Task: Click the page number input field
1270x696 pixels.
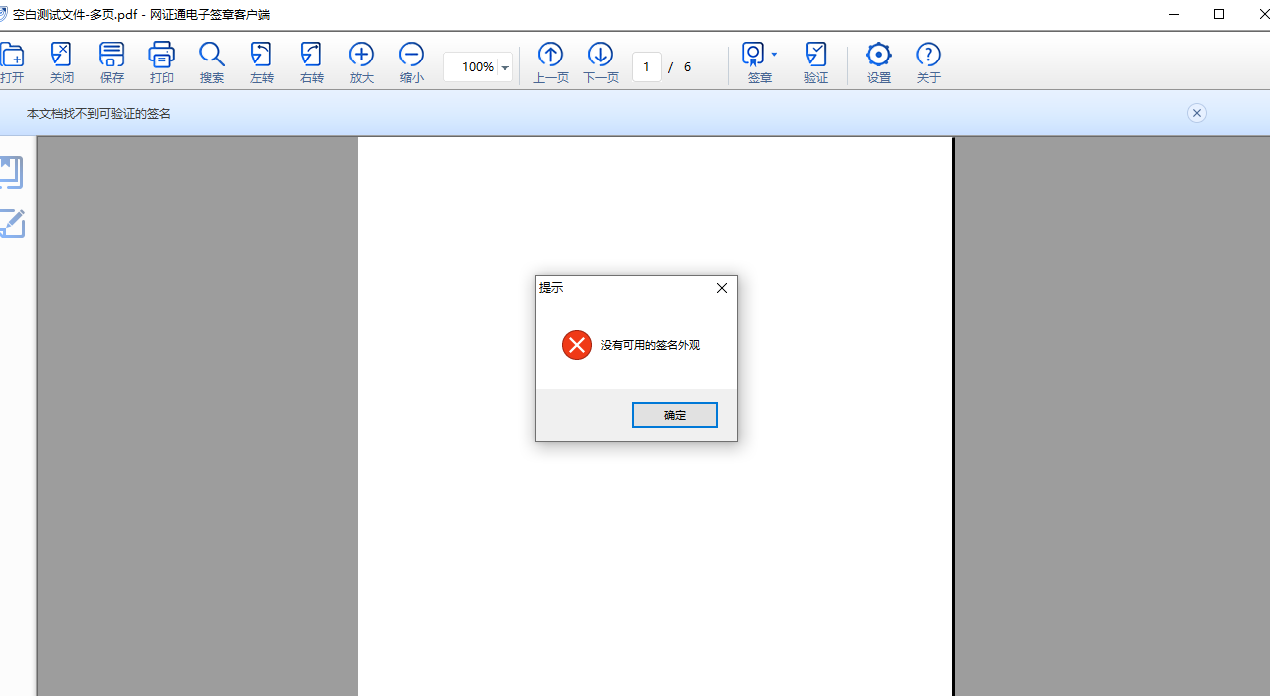Action: click(646, 67)
